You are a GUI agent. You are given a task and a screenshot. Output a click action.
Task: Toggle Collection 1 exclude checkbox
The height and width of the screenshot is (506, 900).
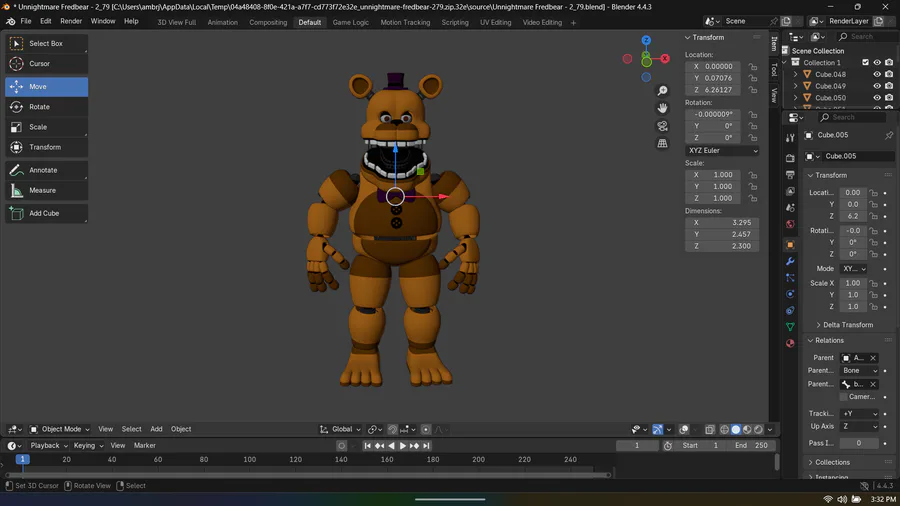[x=866, y=63]
